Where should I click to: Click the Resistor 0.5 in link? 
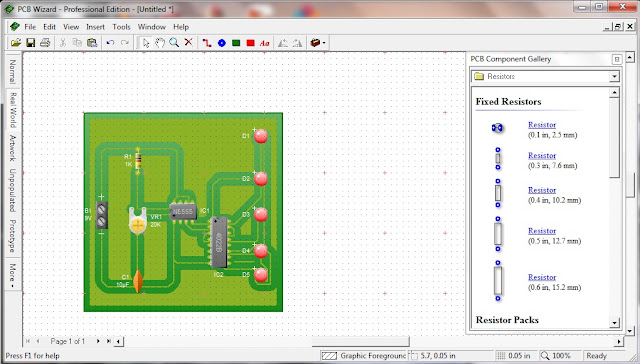point(542,231)
